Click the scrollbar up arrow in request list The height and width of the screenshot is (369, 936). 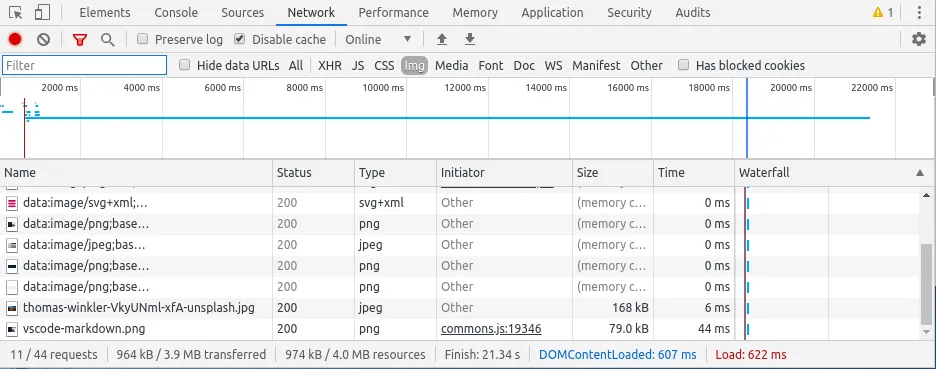[x=926, y=195]
